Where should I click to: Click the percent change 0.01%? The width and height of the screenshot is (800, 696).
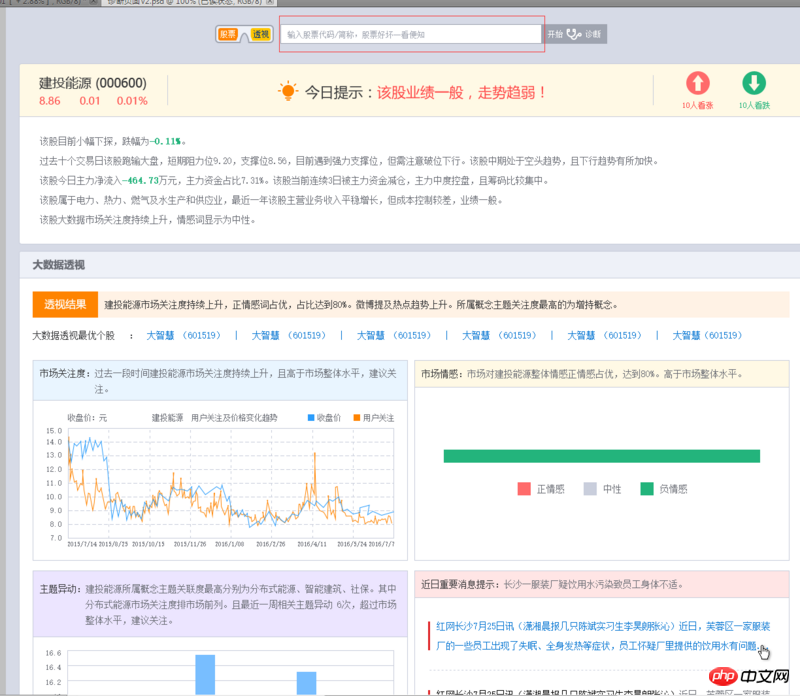click(132, 101)
